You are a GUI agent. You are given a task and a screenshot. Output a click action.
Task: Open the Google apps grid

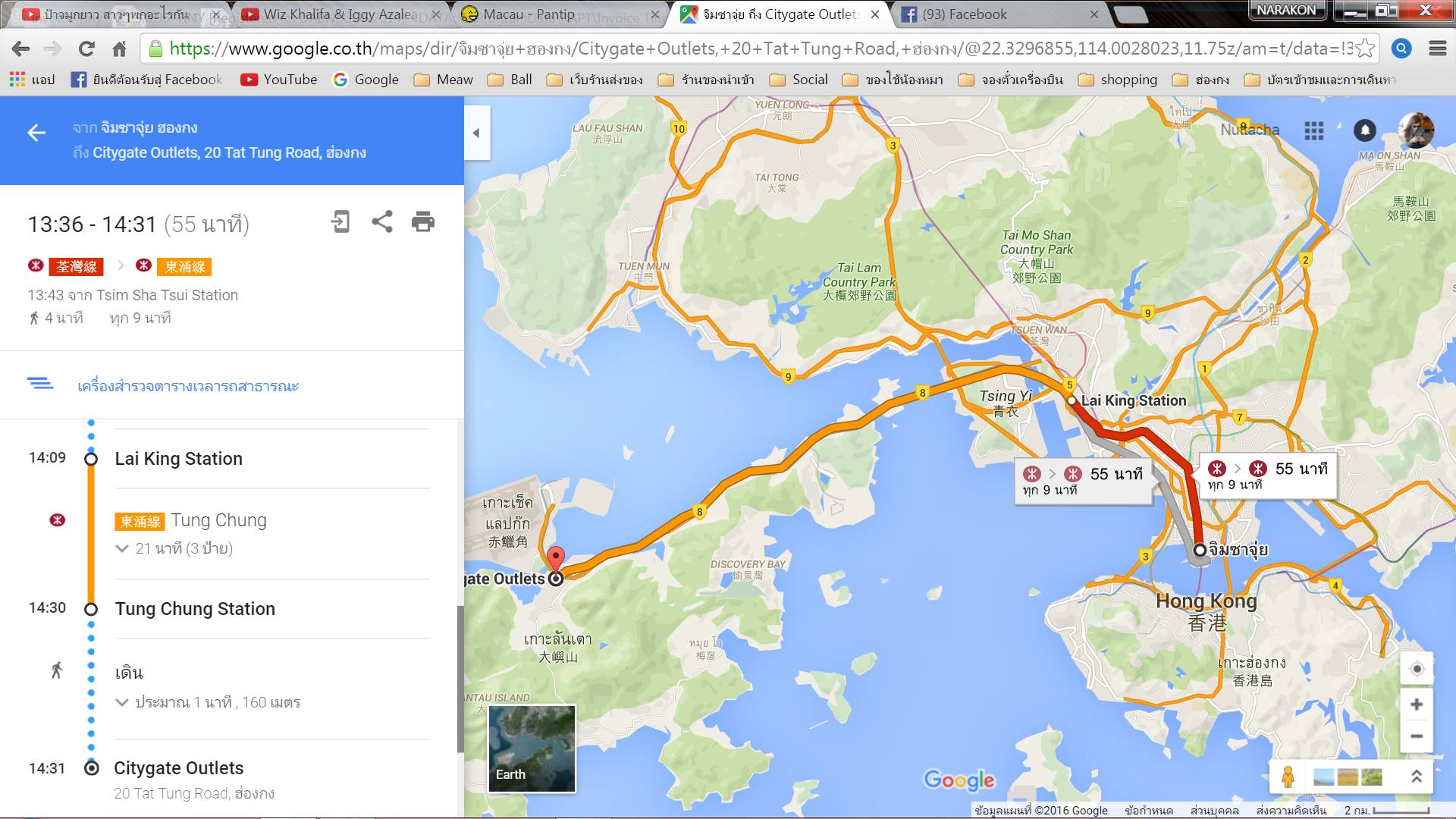pyautogui.click(x=1314, y=130)
